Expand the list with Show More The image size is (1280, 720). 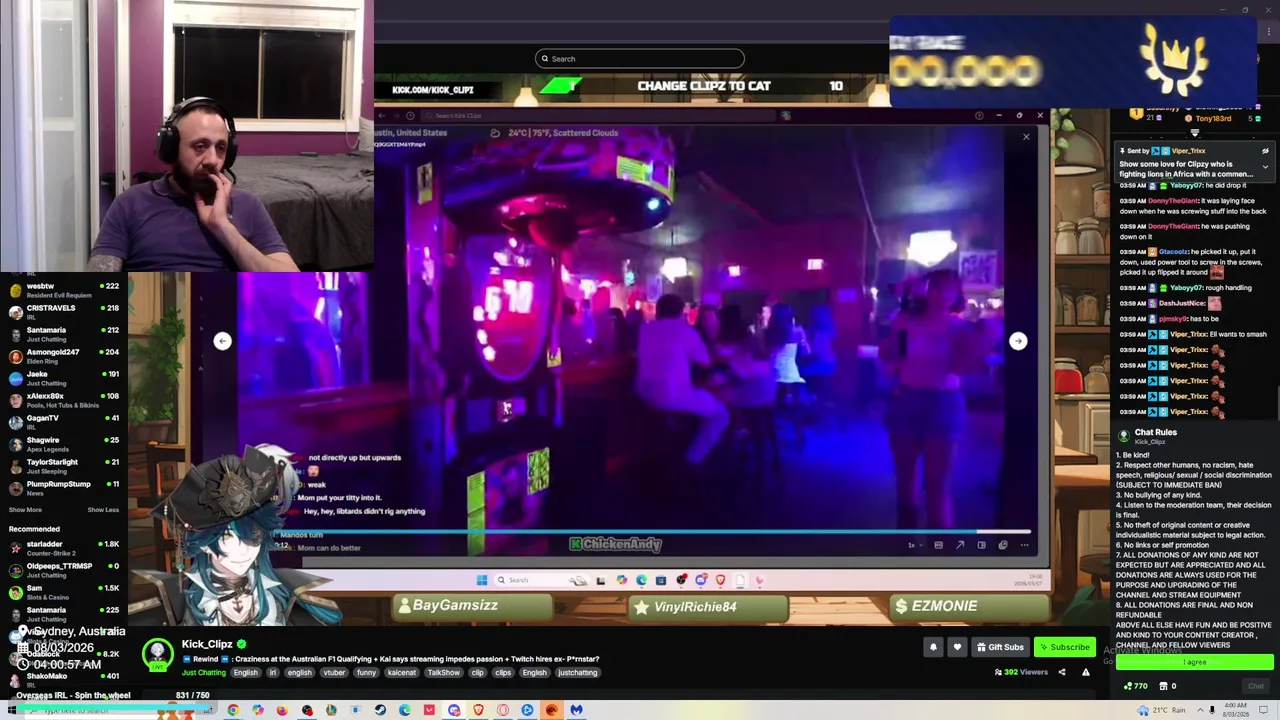[25, 510]
